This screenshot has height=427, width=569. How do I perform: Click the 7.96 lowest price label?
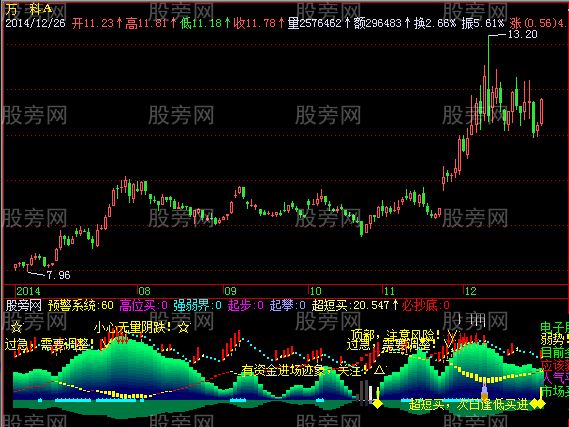(x=58, y=275)
